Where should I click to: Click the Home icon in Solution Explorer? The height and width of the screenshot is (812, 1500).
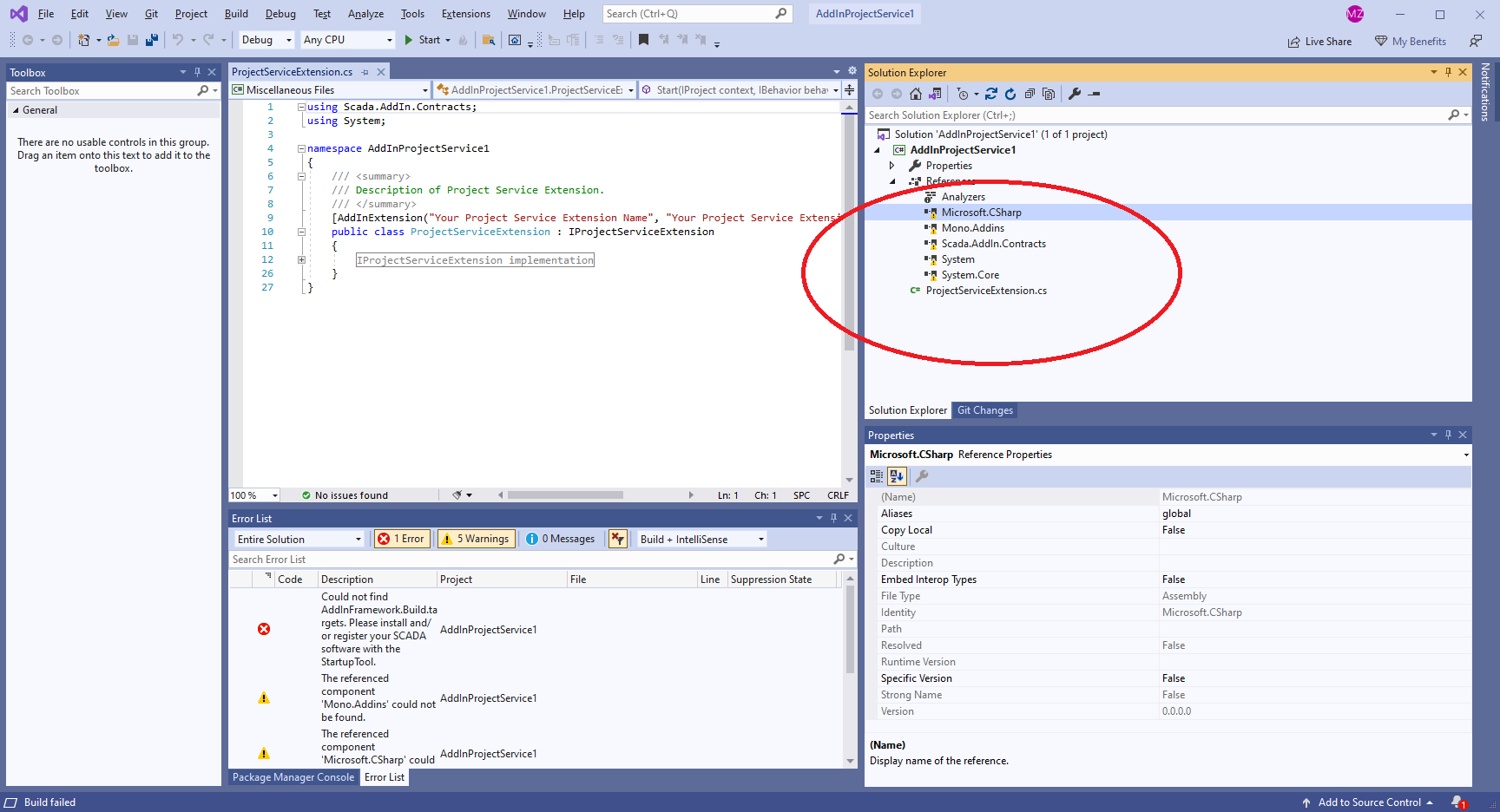(916, 94)
